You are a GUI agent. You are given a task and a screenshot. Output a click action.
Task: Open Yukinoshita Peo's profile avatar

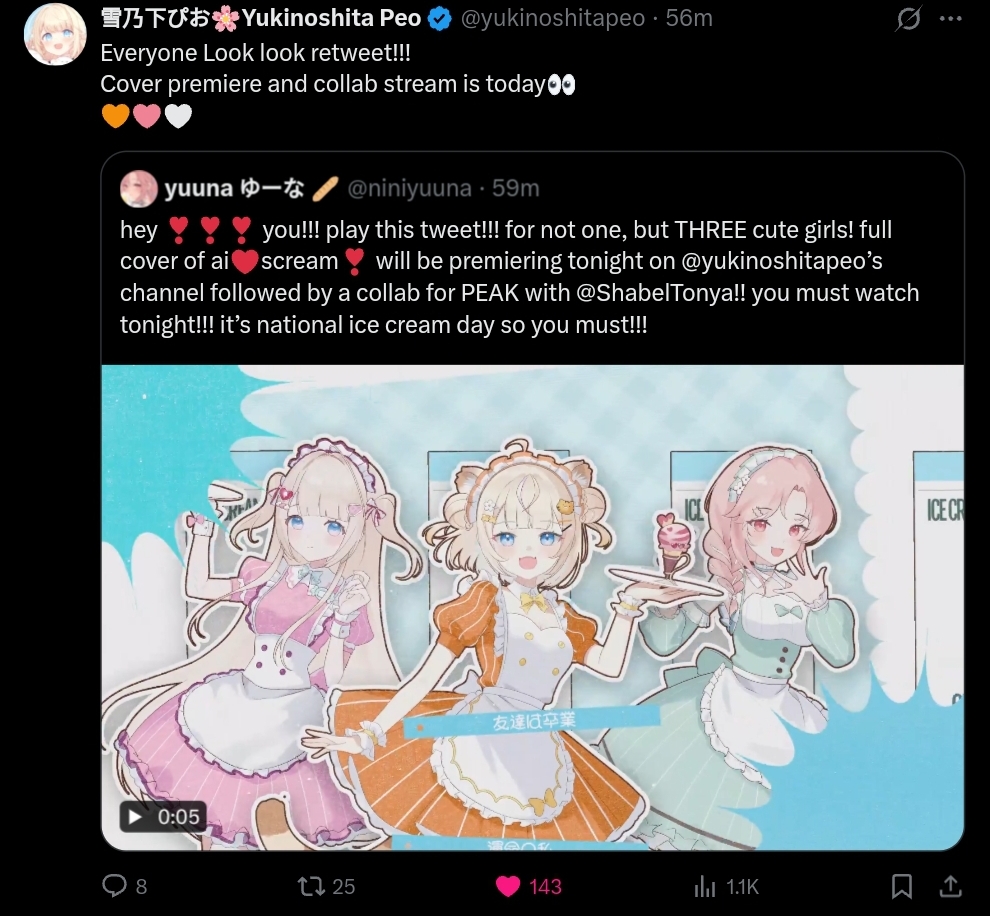[55, 35]
